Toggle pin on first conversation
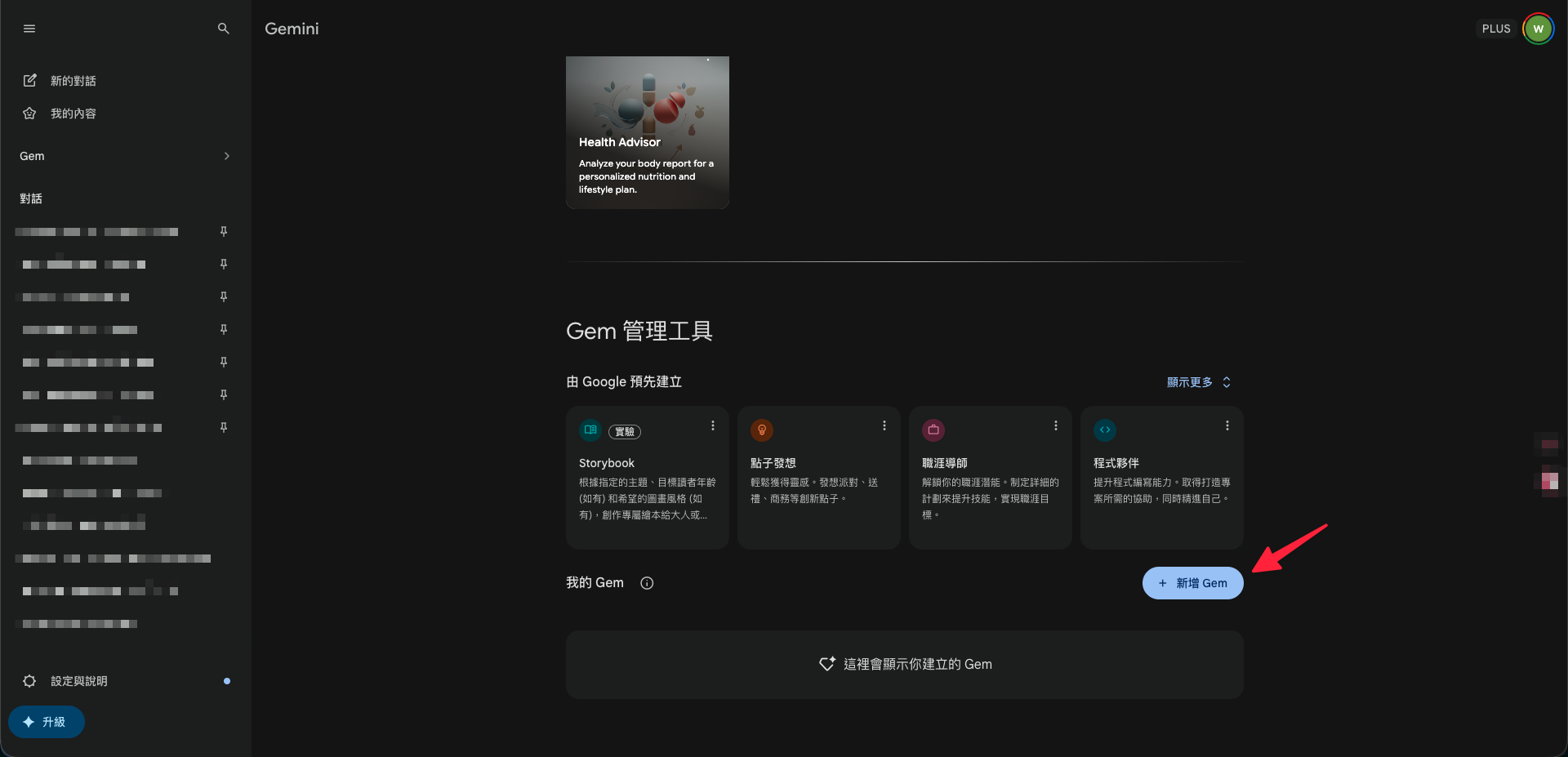 point(224,232)
